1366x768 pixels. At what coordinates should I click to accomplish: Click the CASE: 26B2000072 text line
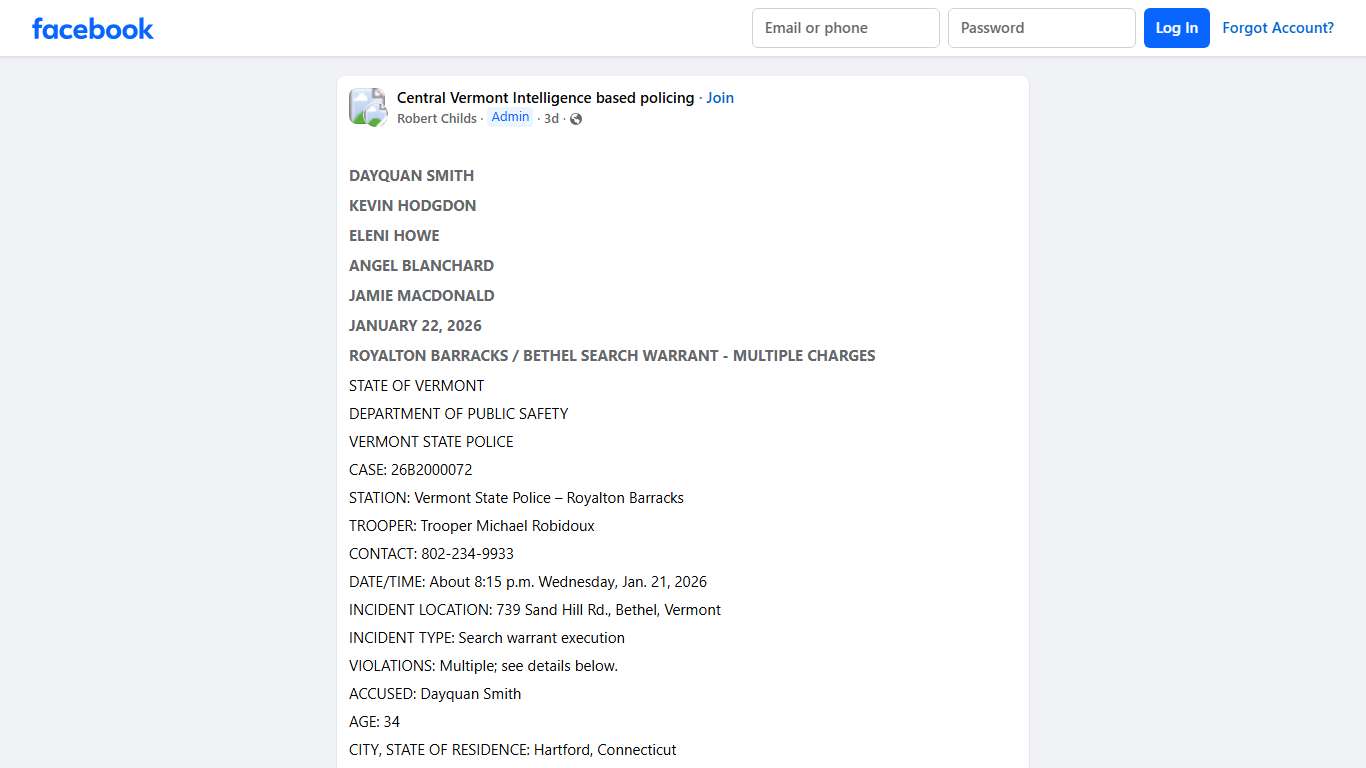(411, 469)
